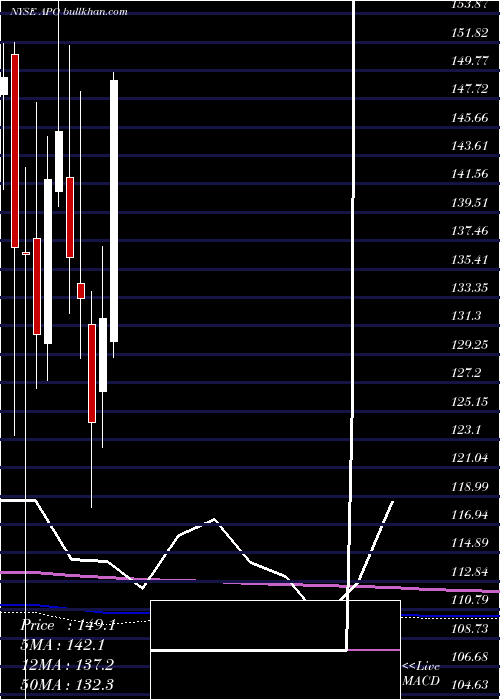Click the lowest red candlestick near 125.15

pos(92,374)
